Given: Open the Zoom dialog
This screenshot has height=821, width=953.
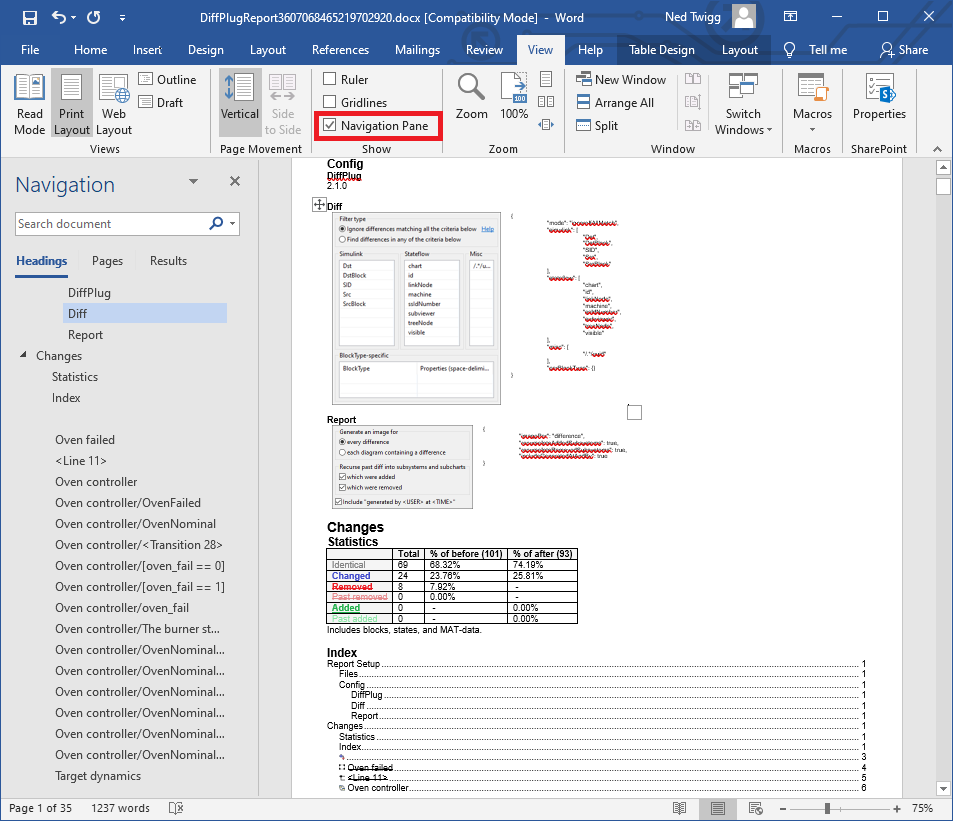Looking at the screenshot, I should click(472, 97).
